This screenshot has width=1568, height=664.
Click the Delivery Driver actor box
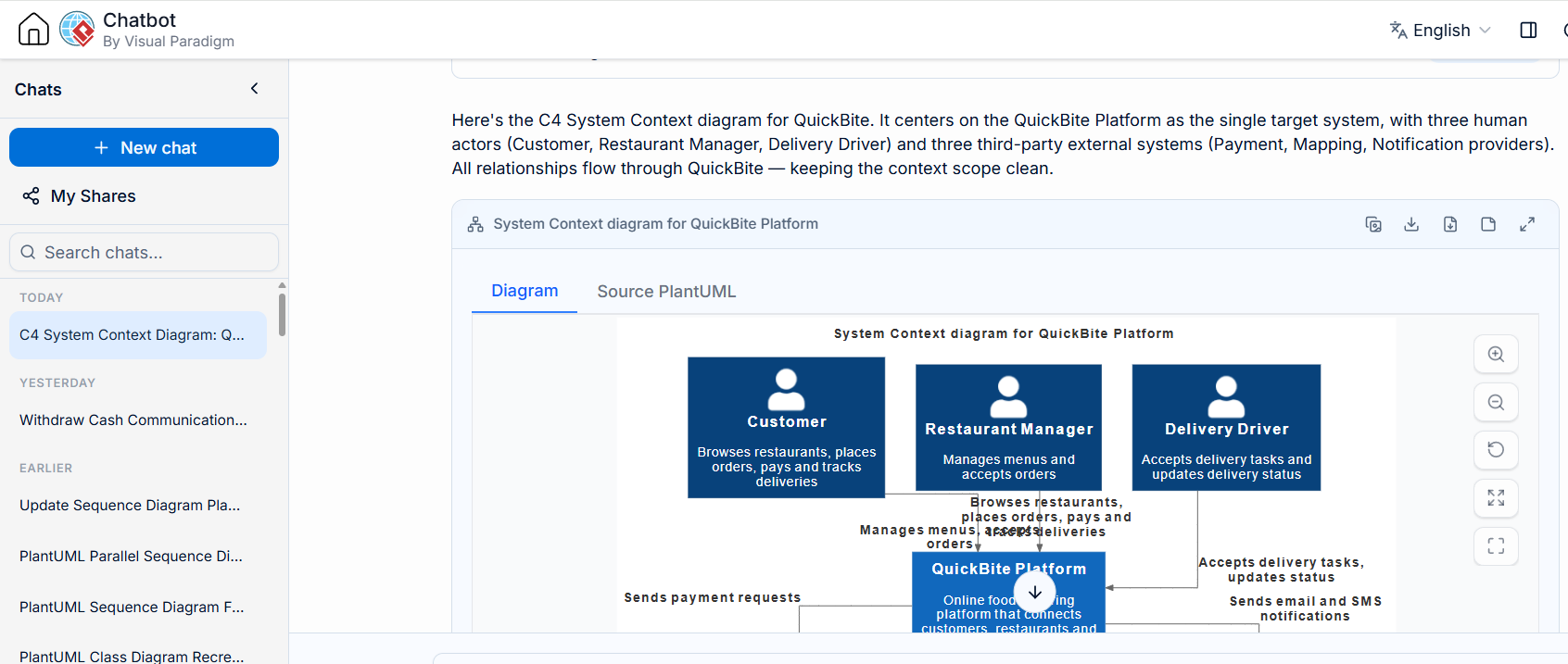[1226, 427]
